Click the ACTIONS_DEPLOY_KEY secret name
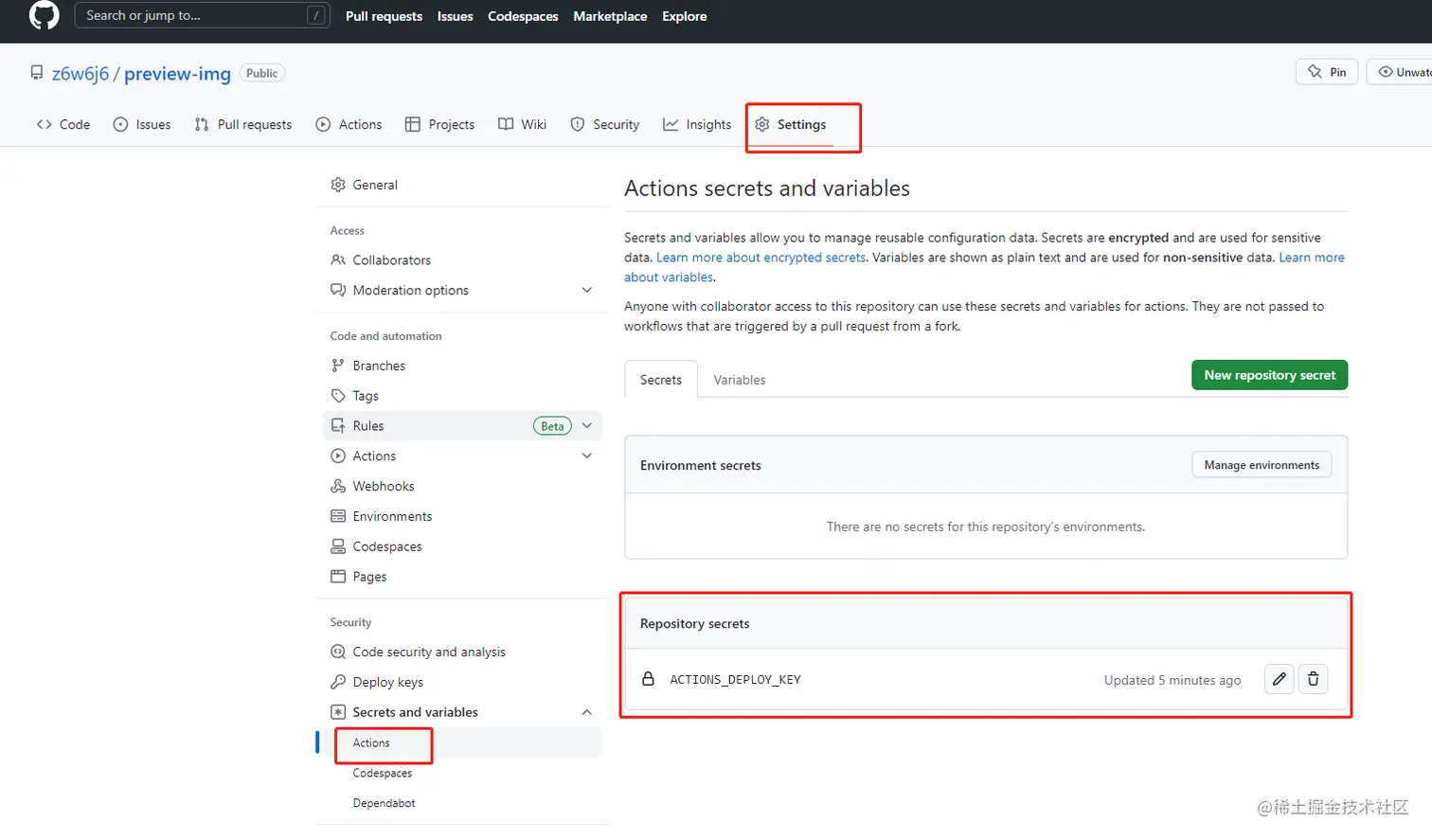This screenshot has height=840, width=1432. click(x=735, y=679)
